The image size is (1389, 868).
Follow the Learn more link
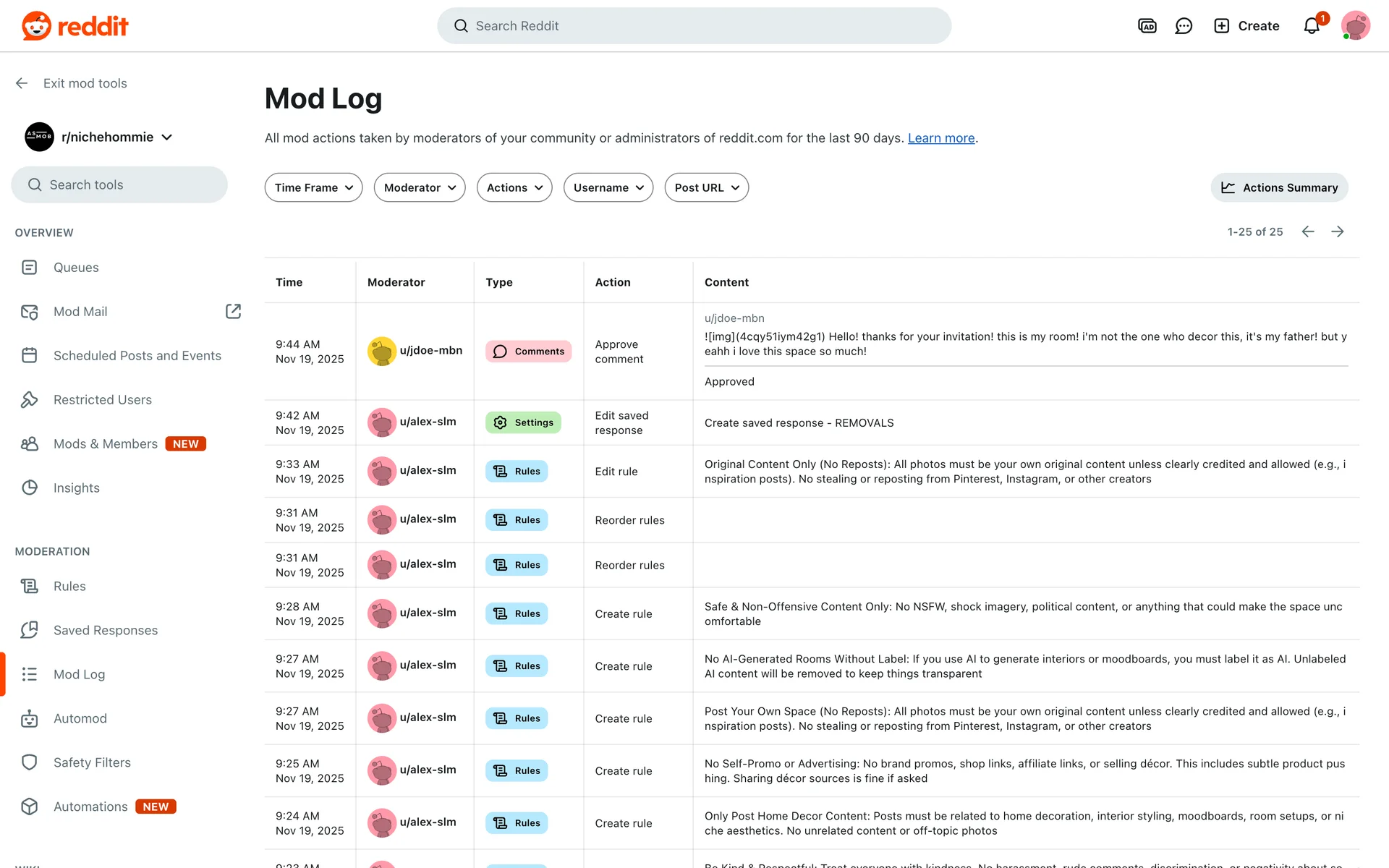click(x=940, y=138)
